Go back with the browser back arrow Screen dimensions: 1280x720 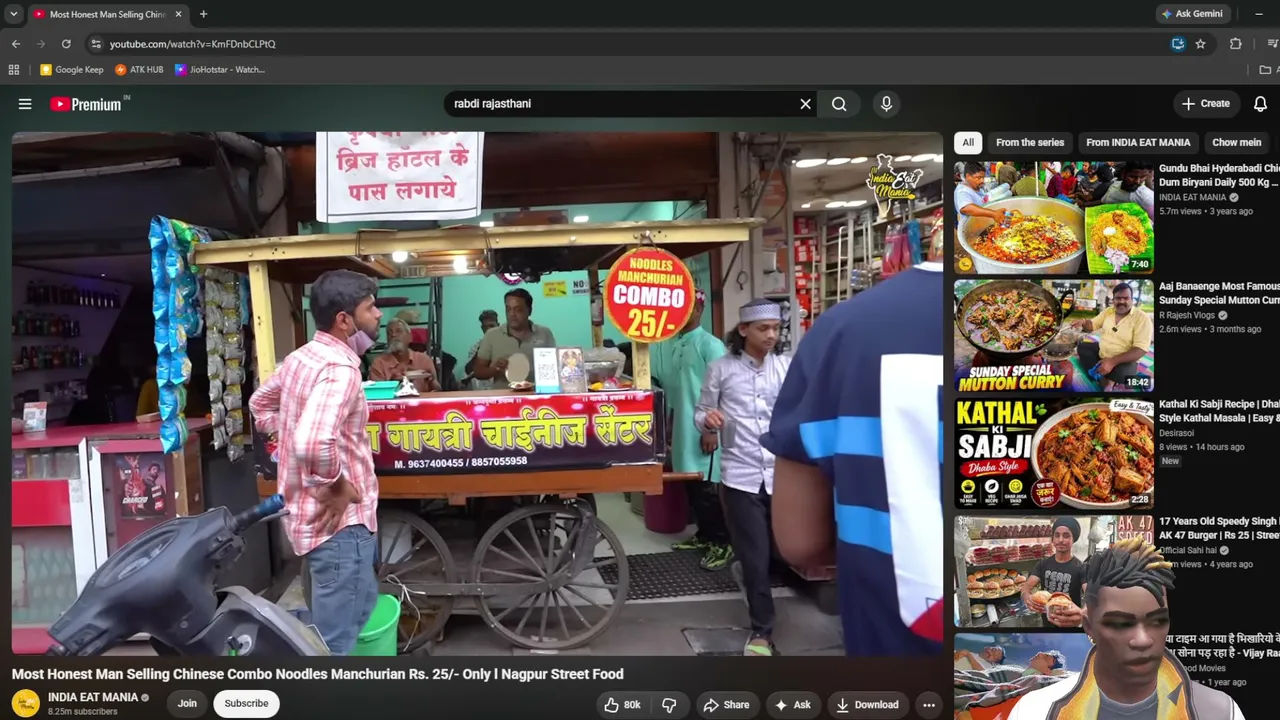[x=16, y=44]
